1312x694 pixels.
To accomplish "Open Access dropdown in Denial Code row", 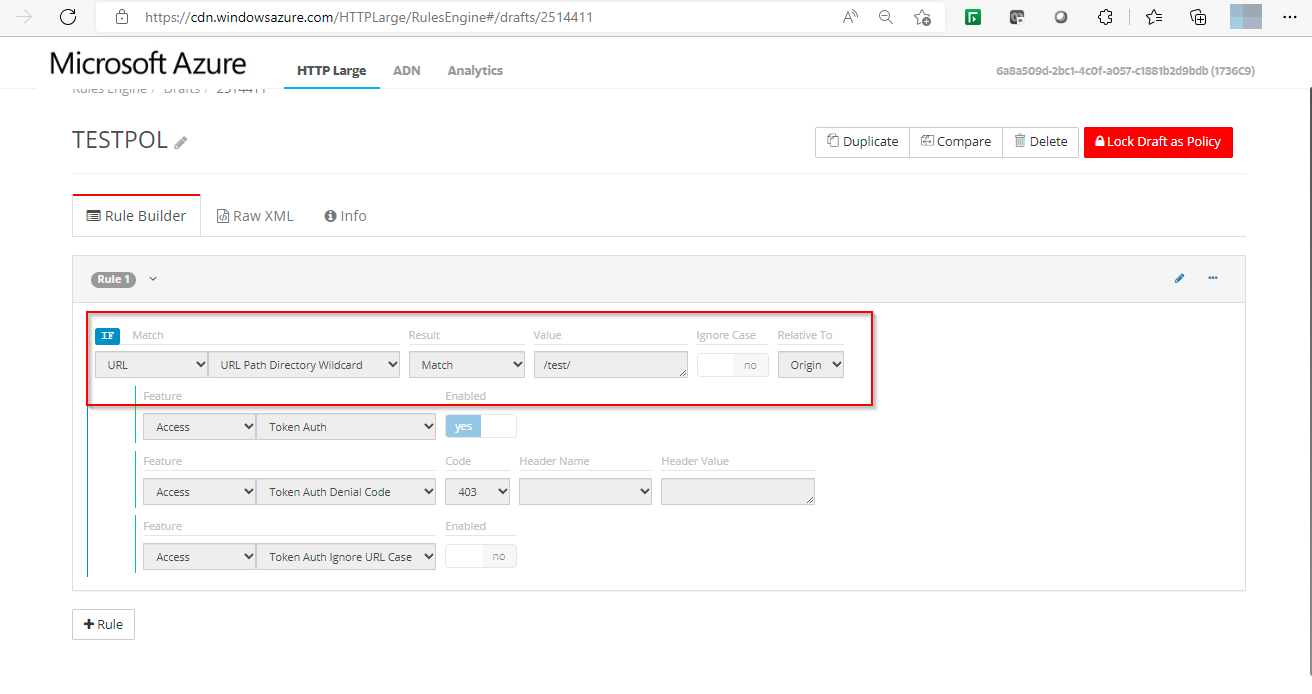I will (x=199, y=492).
